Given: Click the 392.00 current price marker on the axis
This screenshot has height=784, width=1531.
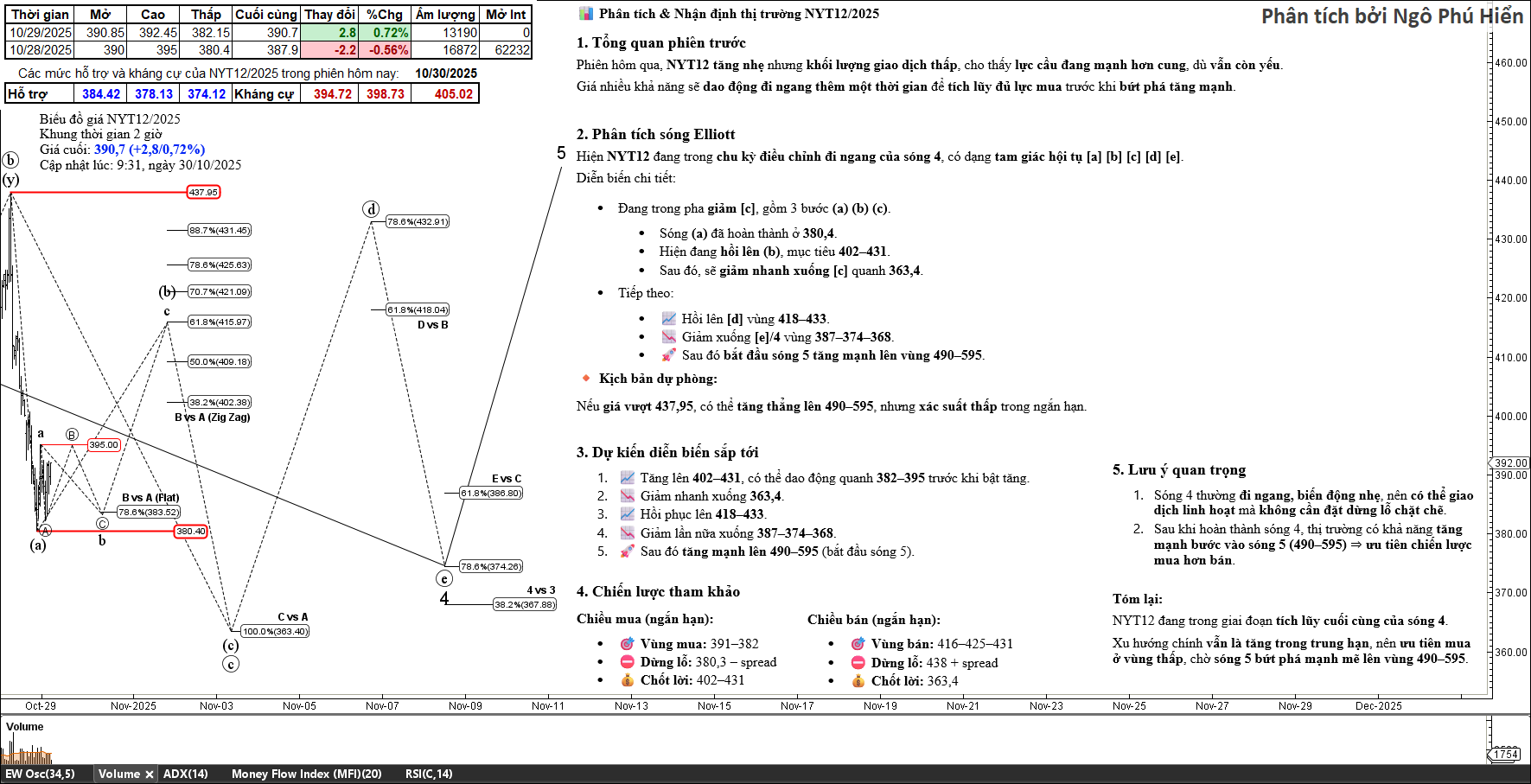Looking at the screenshot, I should pyautogui.click(x=1510, y=463).
